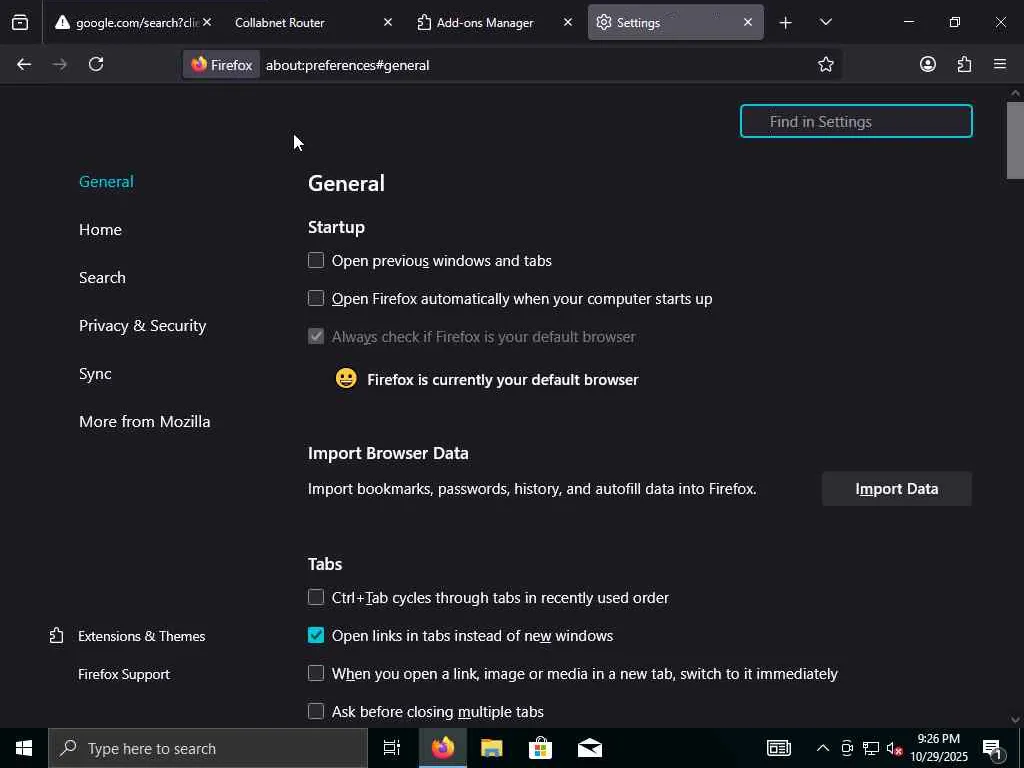This screenshot has width=1024, height=768.
Task: Close the Settings tab
Action: tap(748, 22)
